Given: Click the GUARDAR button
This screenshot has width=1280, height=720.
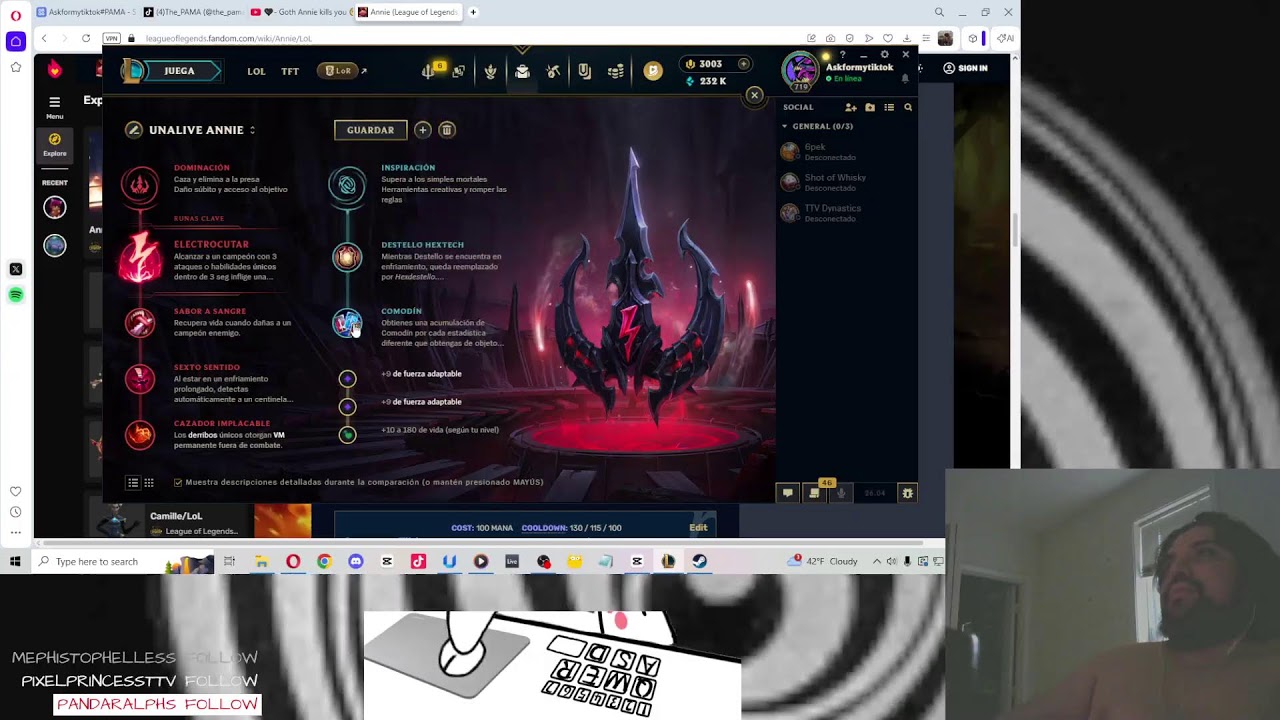Looking at the screenshot, I should (370, 130).
